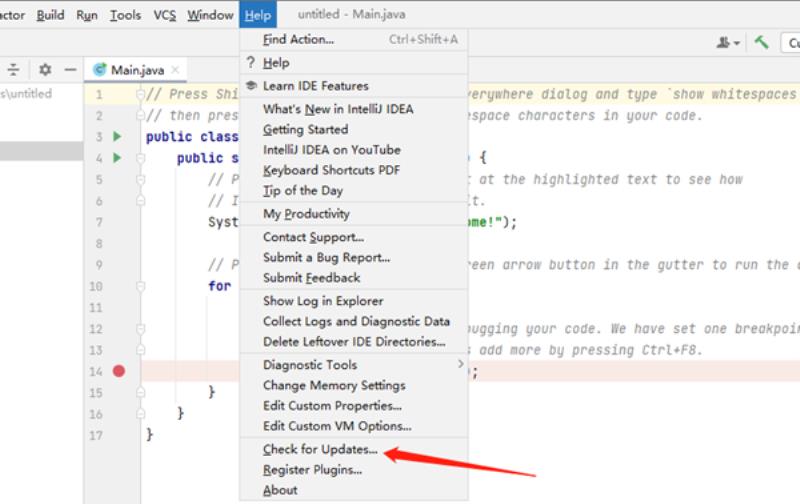This screenshot has height=504, width=800.
Task: Close the Main.java tab
Action: 175,70
